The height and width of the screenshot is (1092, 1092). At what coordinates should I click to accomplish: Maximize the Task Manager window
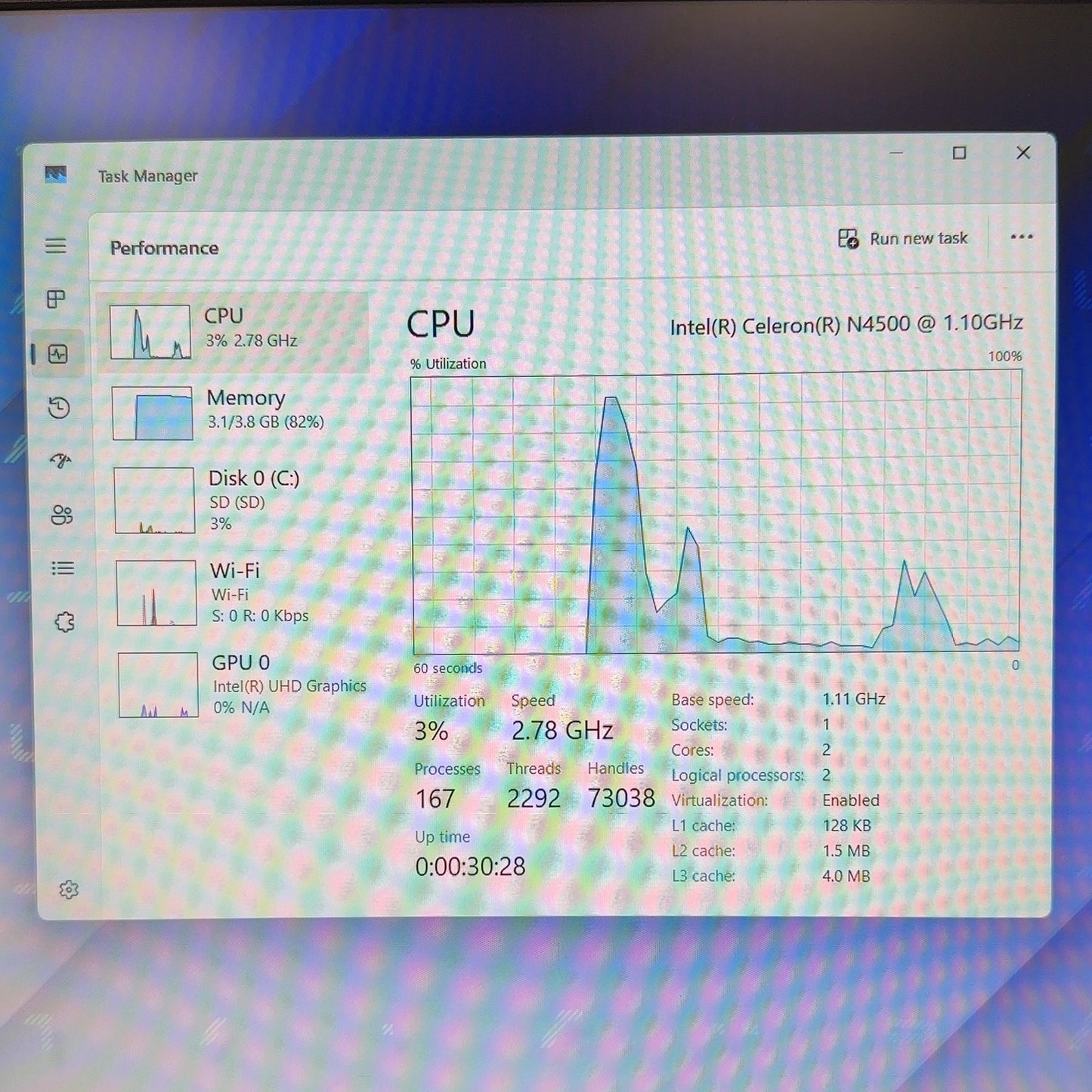[960, 153]
